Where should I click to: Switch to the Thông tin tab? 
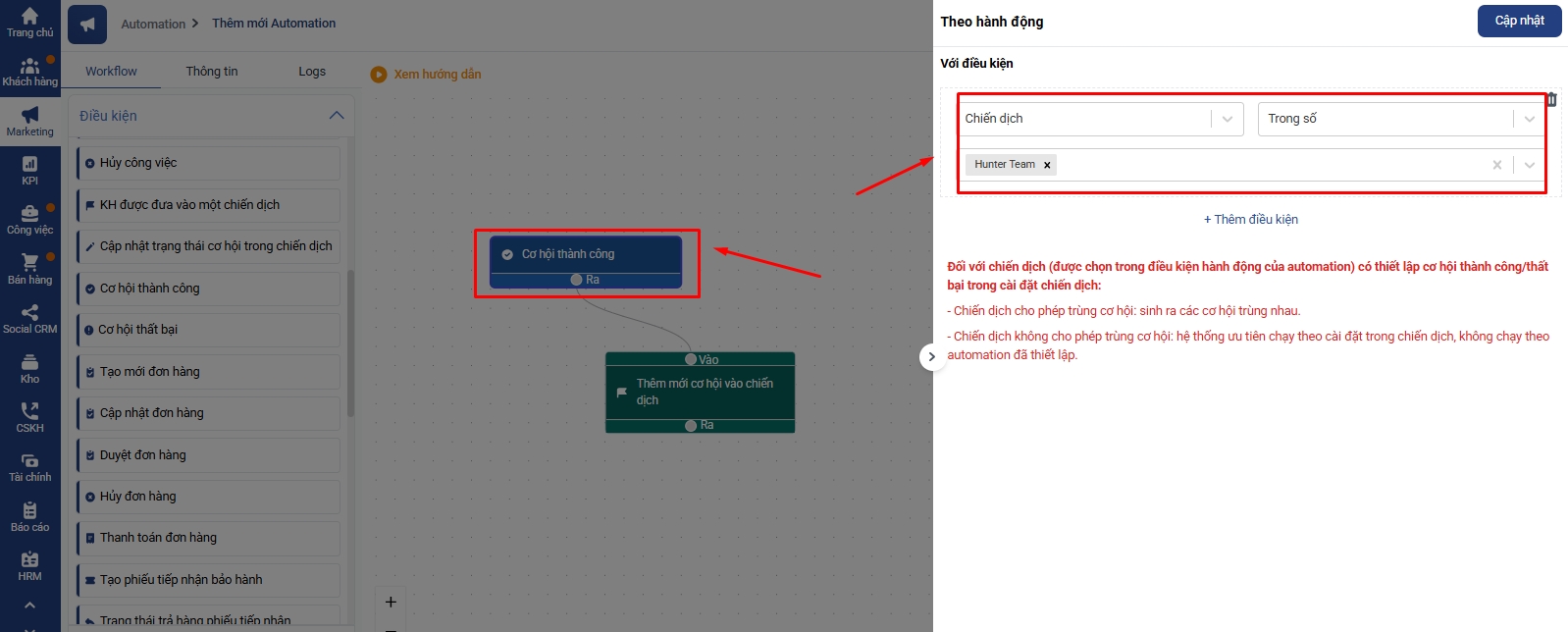[x=212, y=72]
